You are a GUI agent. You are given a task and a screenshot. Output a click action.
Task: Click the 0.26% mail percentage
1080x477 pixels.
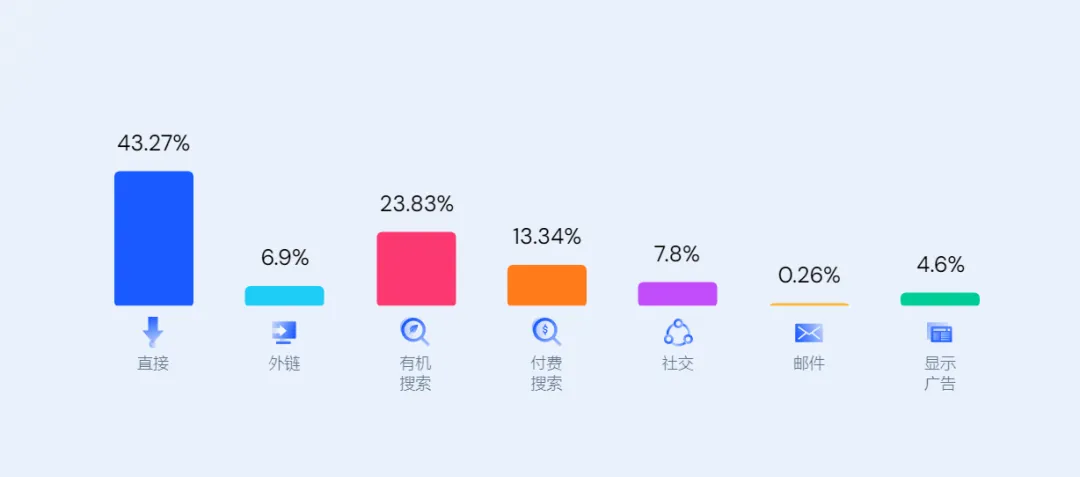(x=809, y=276)
